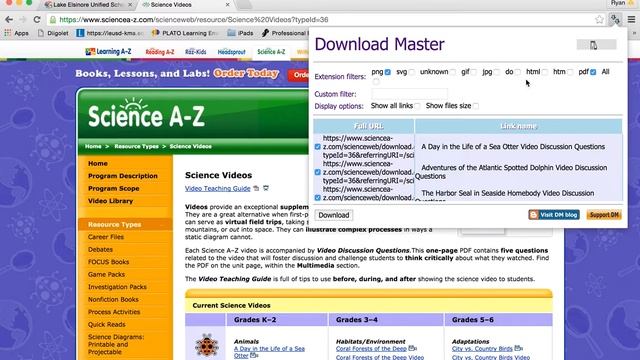Close the Lake Elsinore Unified tab
This screenshot has height=360, width=640.
130,4
